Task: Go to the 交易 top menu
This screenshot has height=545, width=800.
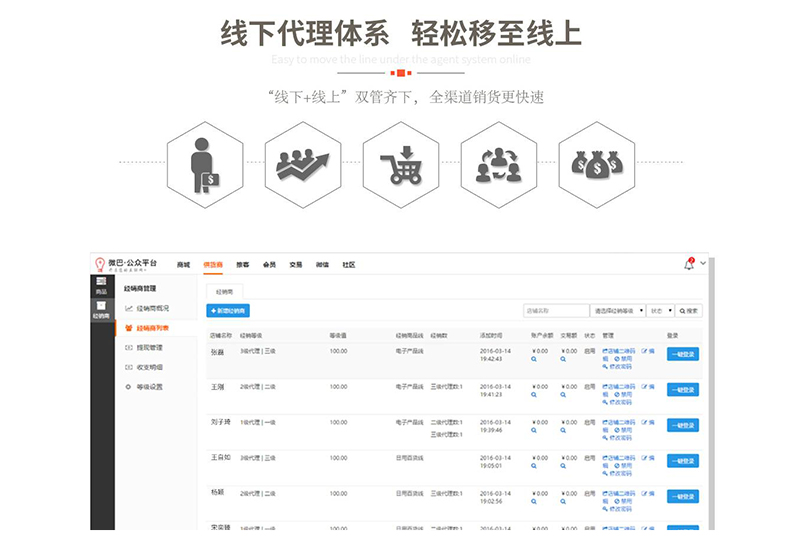Action: tap(295, 265)
